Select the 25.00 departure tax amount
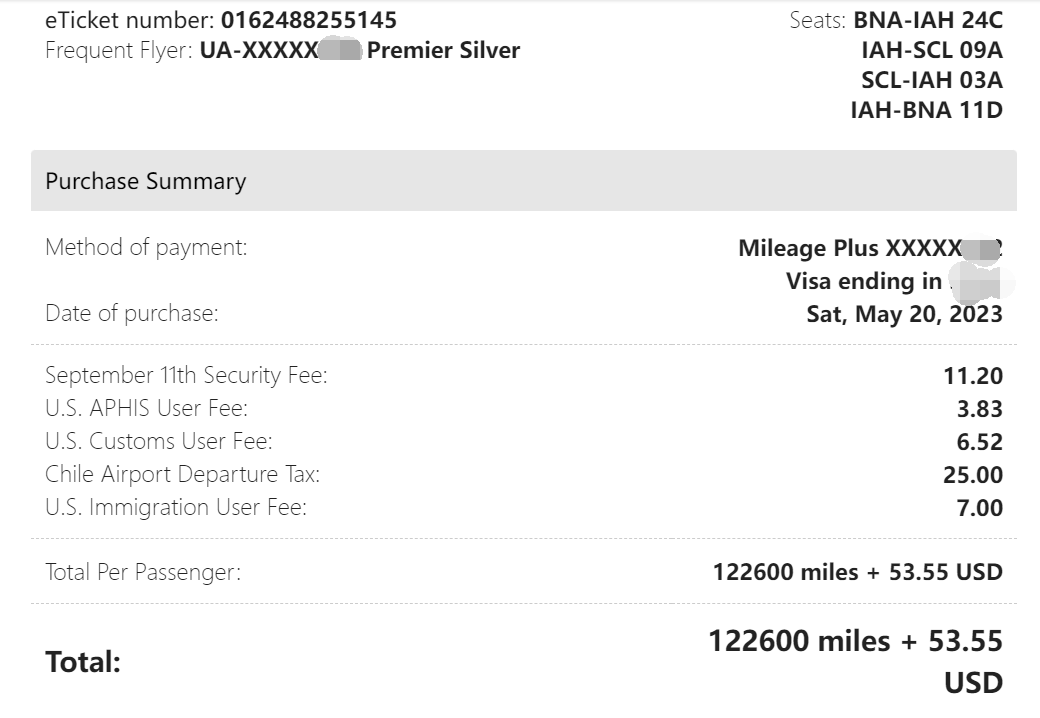The width and height of the screenshot is (1040, 718). click(972, 475)
